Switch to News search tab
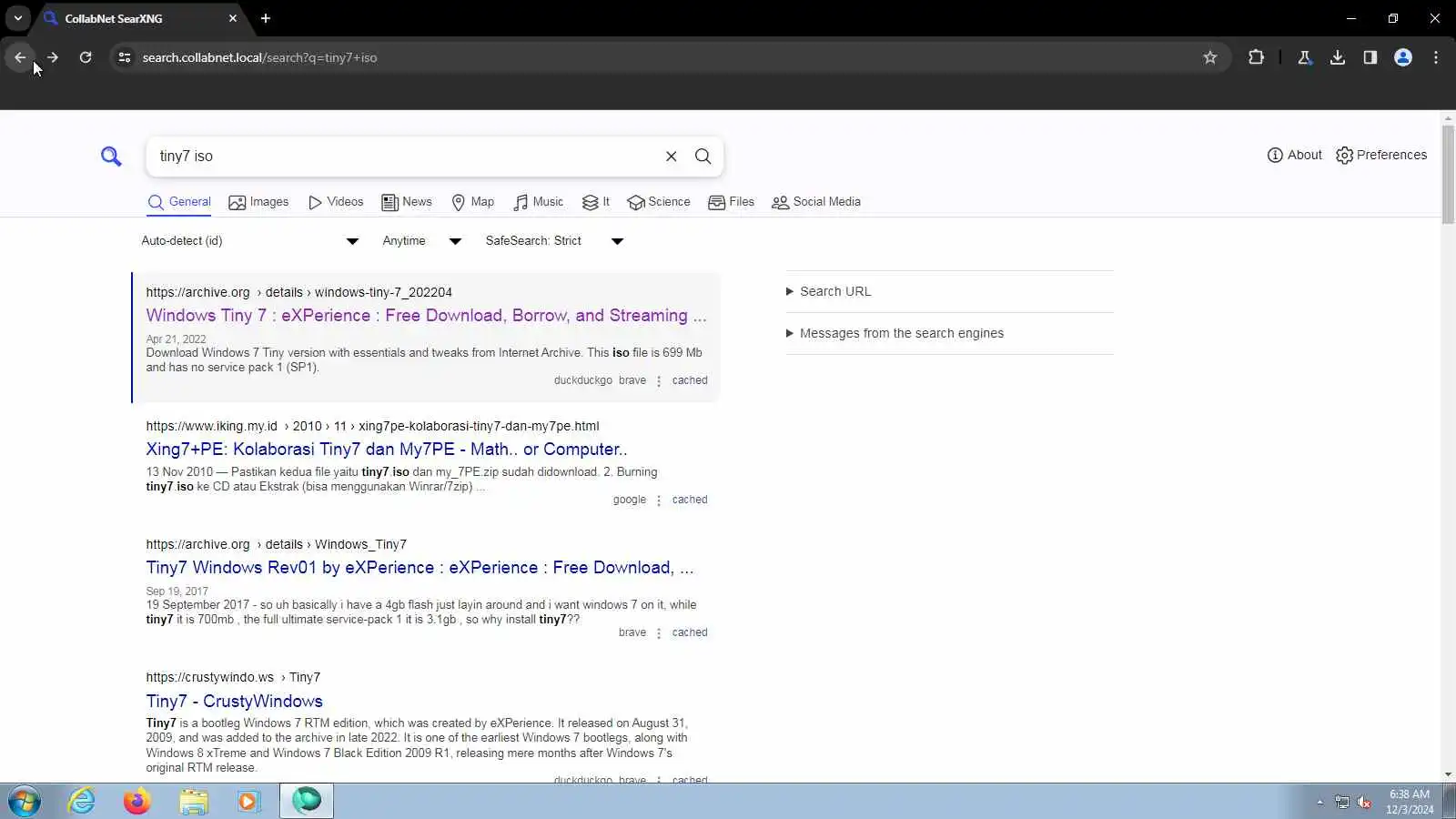 (407, 202)
